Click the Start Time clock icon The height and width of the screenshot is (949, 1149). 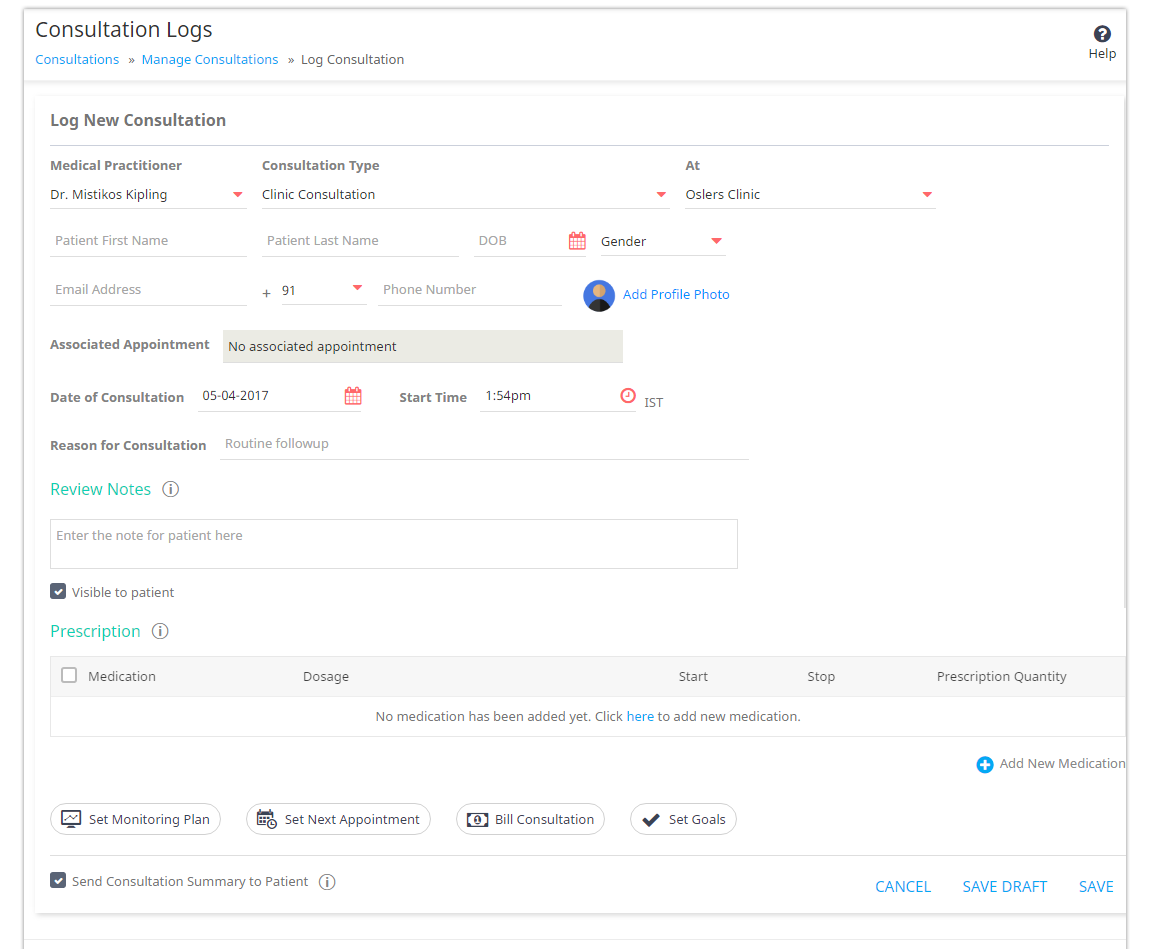[x=628, y=396]
